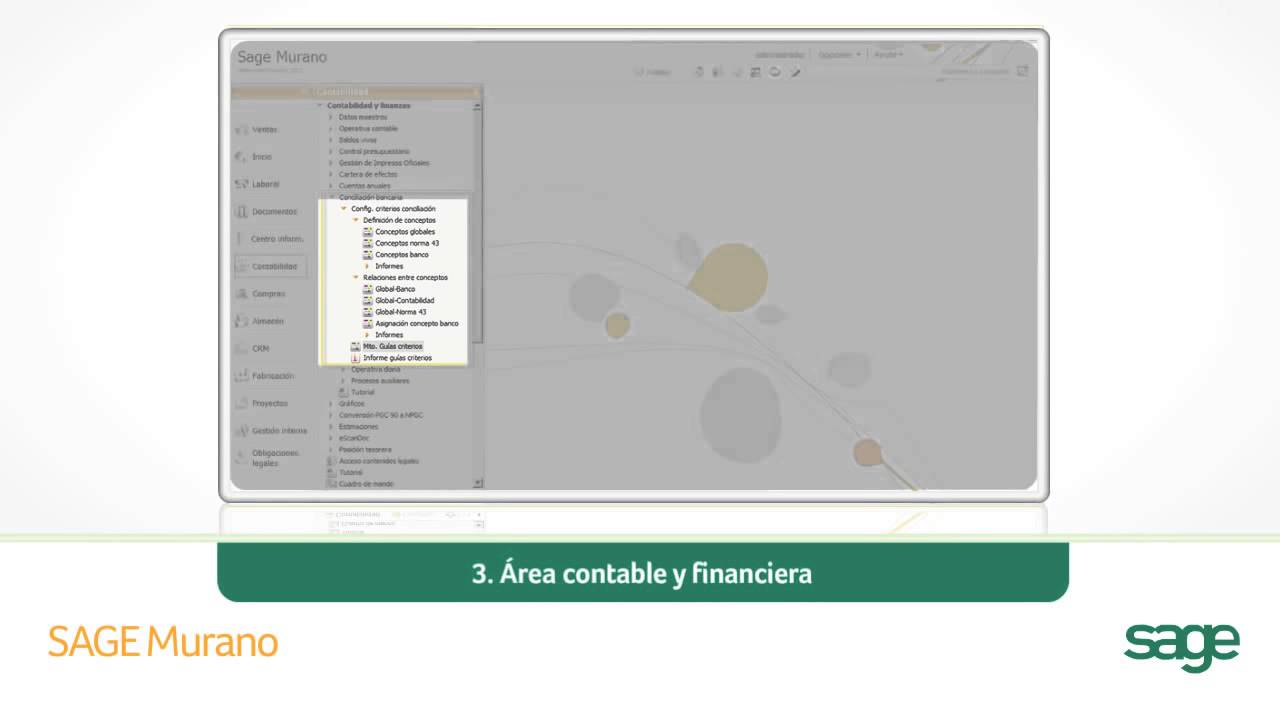Image resolution: width=1280 pixels, height=720 pixels.
Task: Open the Global-Norma 43 relation icon
Action: [367, 312]
